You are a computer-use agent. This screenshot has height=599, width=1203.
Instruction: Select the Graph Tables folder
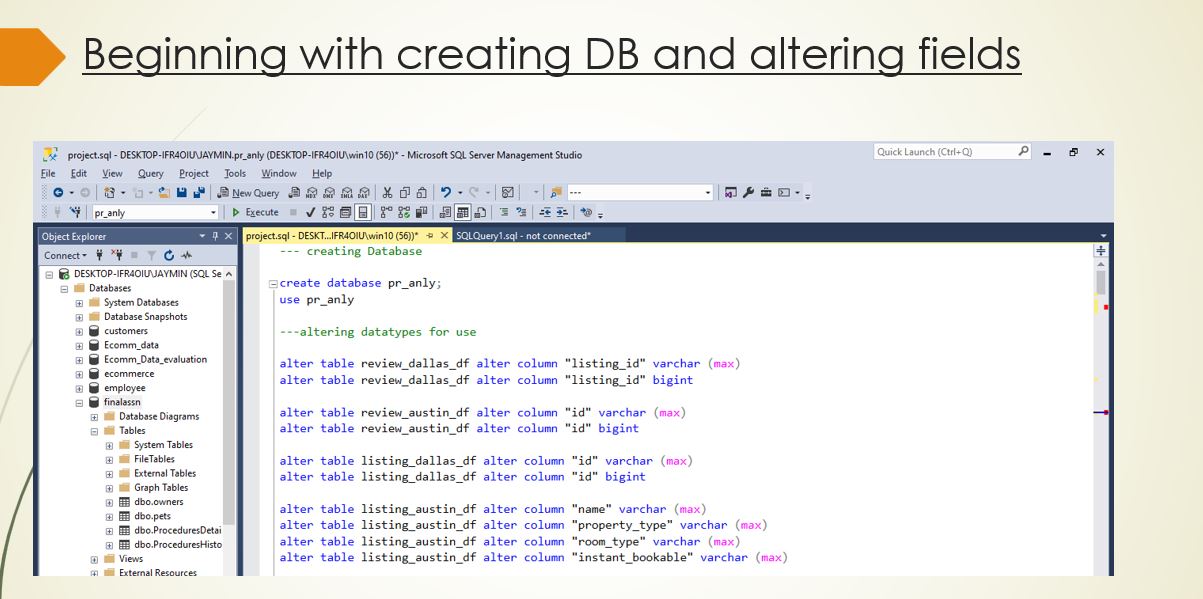click(x=161, y=488)
